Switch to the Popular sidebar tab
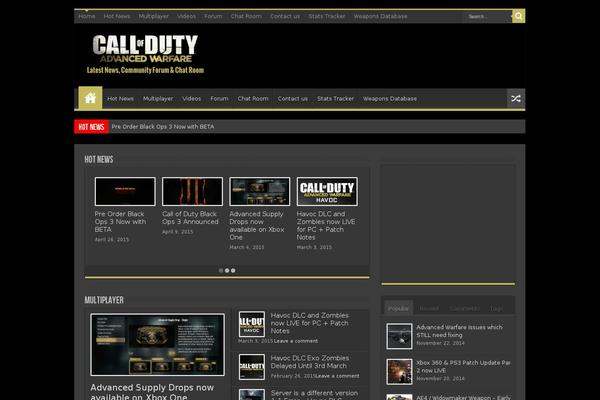The image size is (600, 400). [398, 309]
